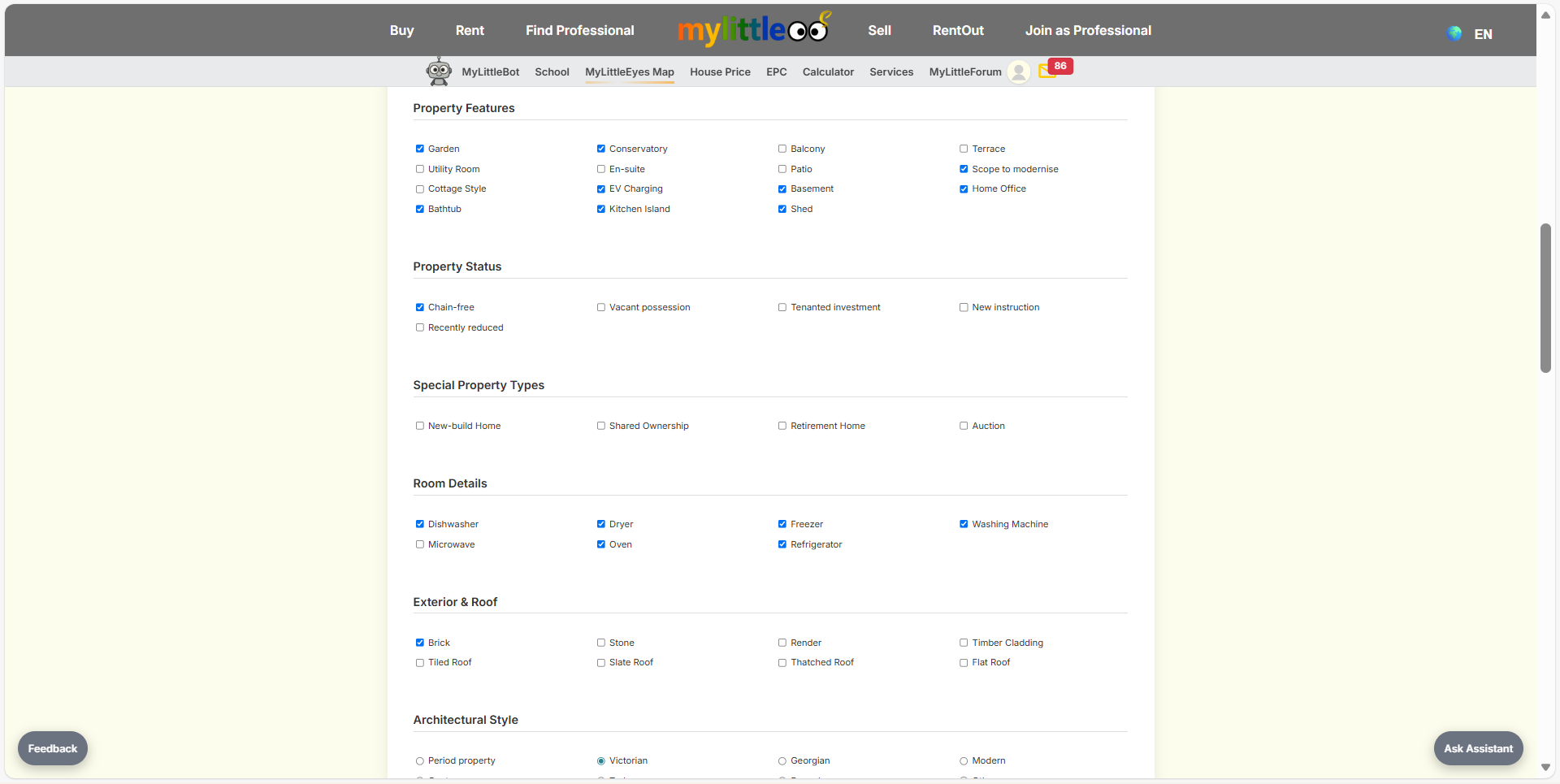The width and height of the screenshot is (1560, 784).
Task: Click the Feedback button
Action: click(52, 747)
